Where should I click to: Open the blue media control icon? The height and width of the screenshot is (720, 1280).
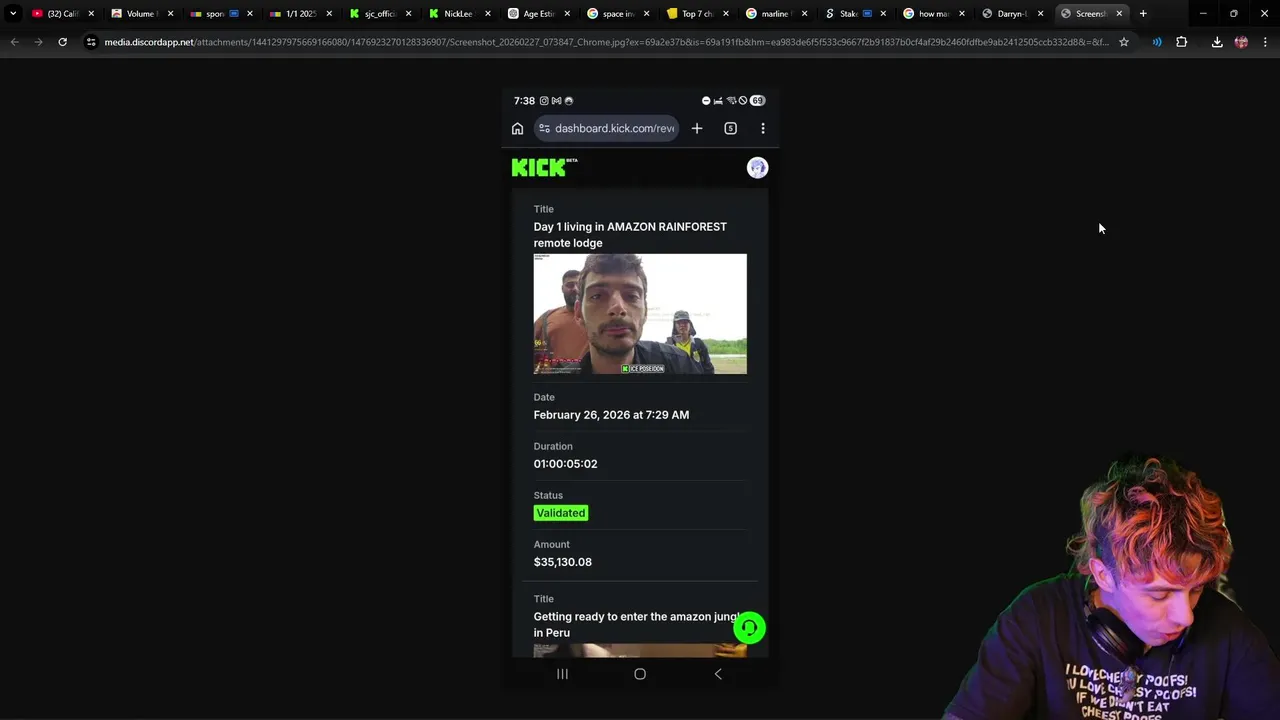[x=1157, y=42]
